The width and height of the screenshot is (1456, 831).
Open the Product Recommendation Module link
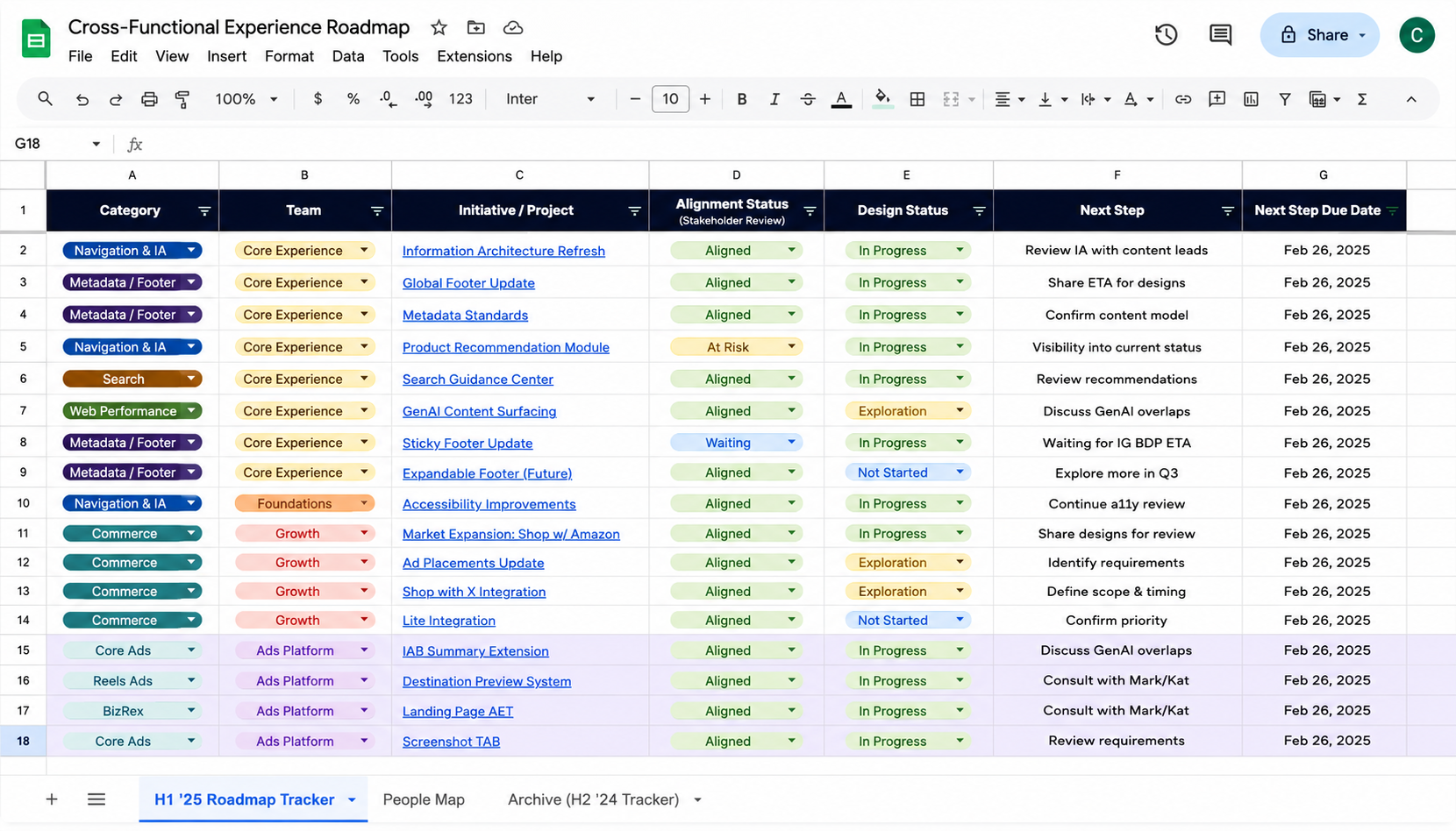[x=506, y=347]
